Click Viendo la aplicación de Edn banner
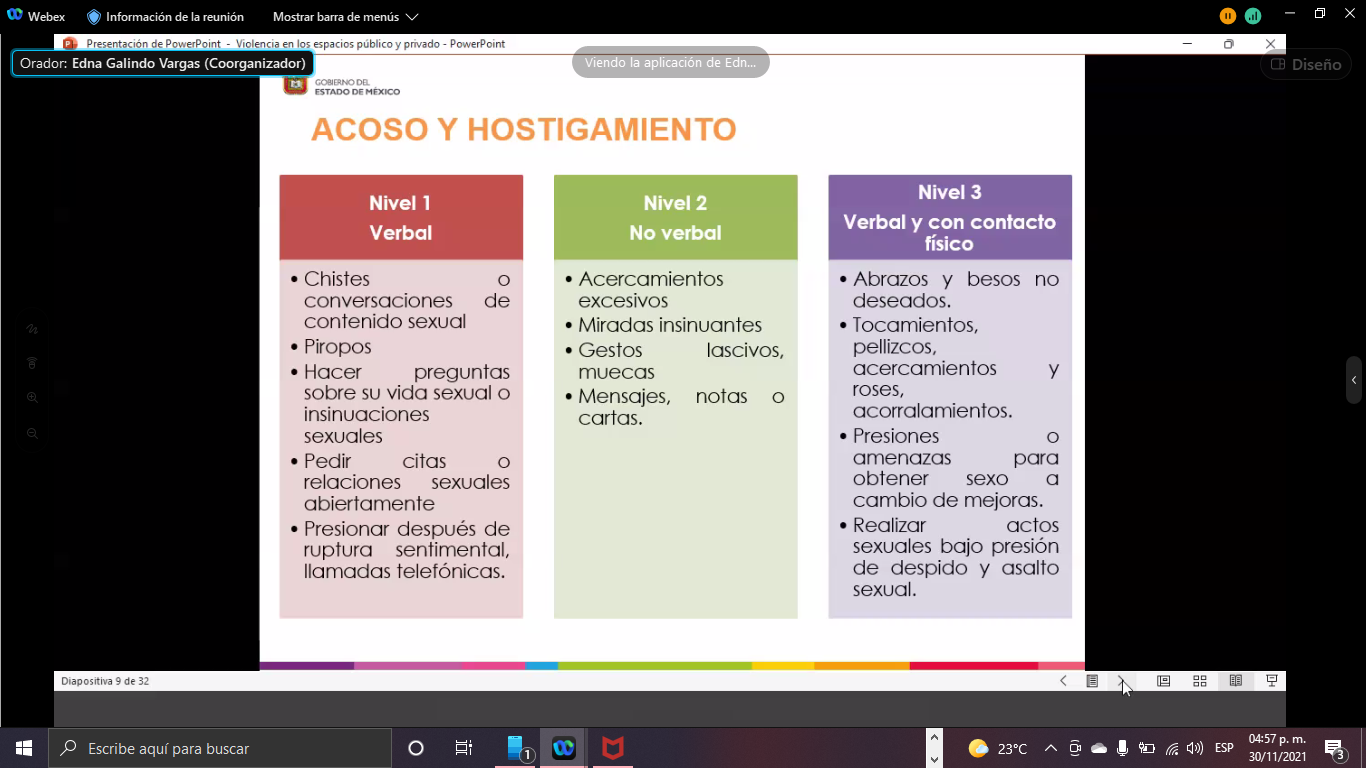 (x=671, y=62)
